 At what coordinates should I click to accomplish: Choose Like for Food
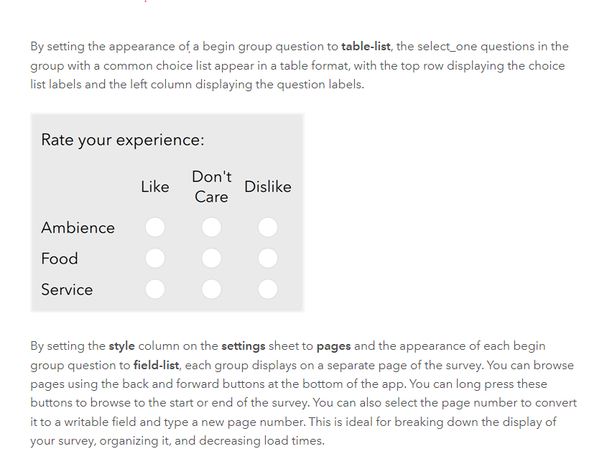click(x=155, y=259)
